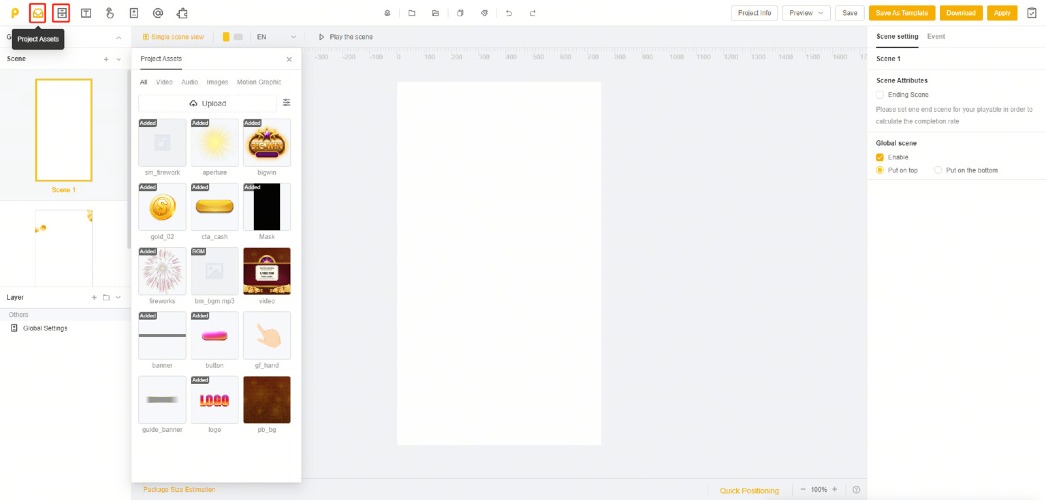Click the @ symbol icon in toolbar
This screenshot has height=500, width=1046.
(157, 13)
